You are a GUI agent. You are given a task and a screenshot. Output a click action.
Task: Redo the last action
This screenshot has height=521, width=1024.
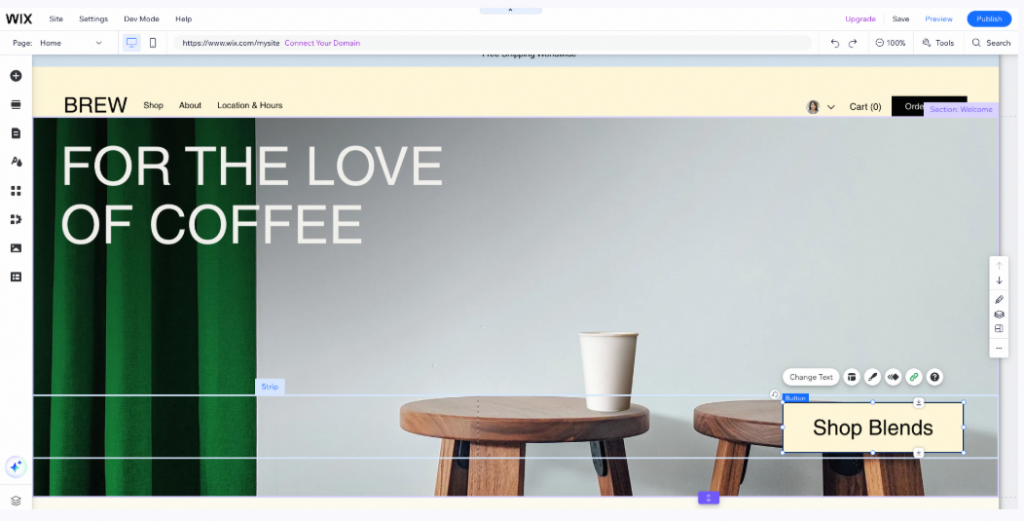(x=852, y=43)
